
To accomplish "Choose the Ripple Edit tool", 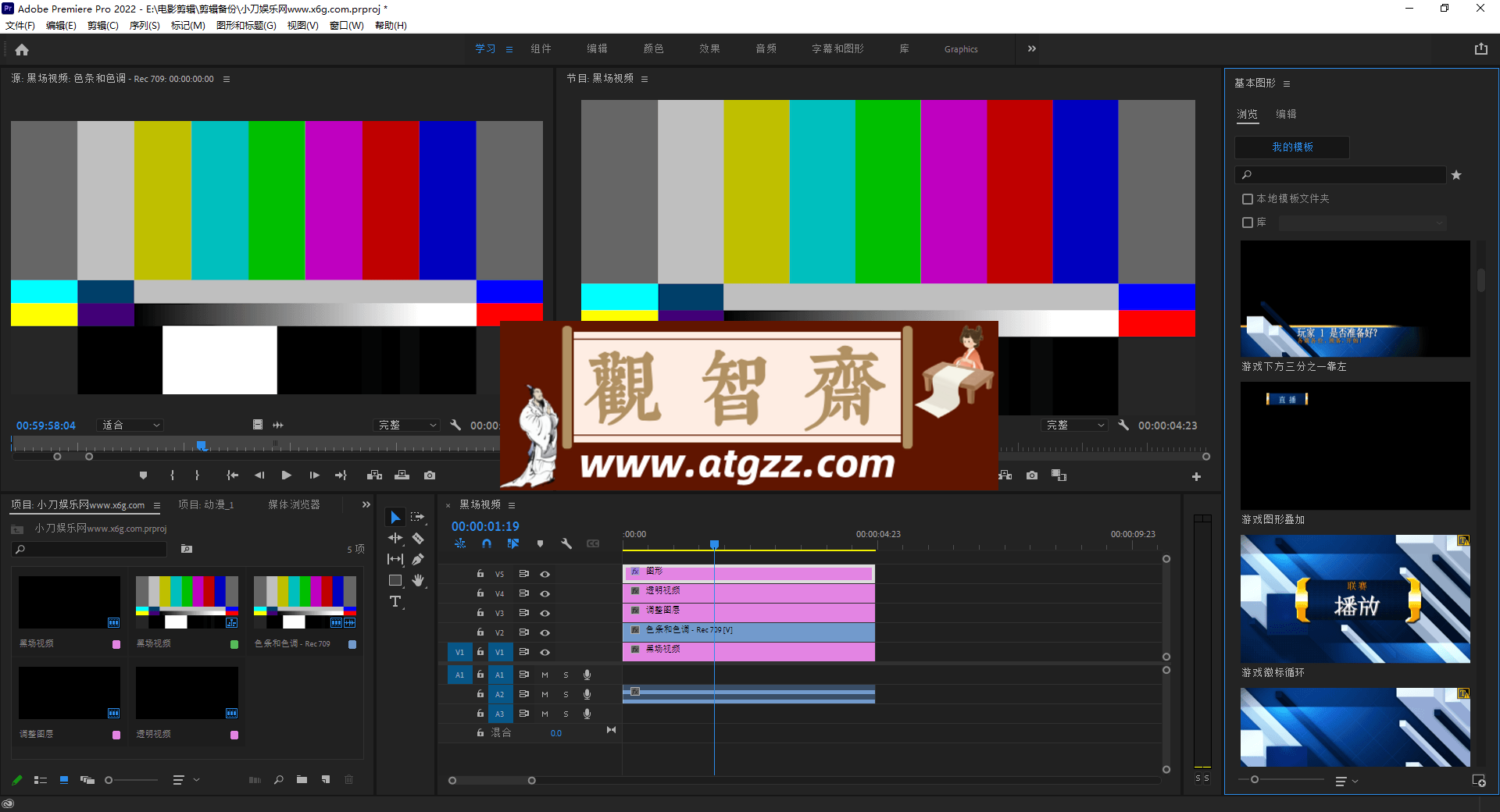I will click(395, 538).
